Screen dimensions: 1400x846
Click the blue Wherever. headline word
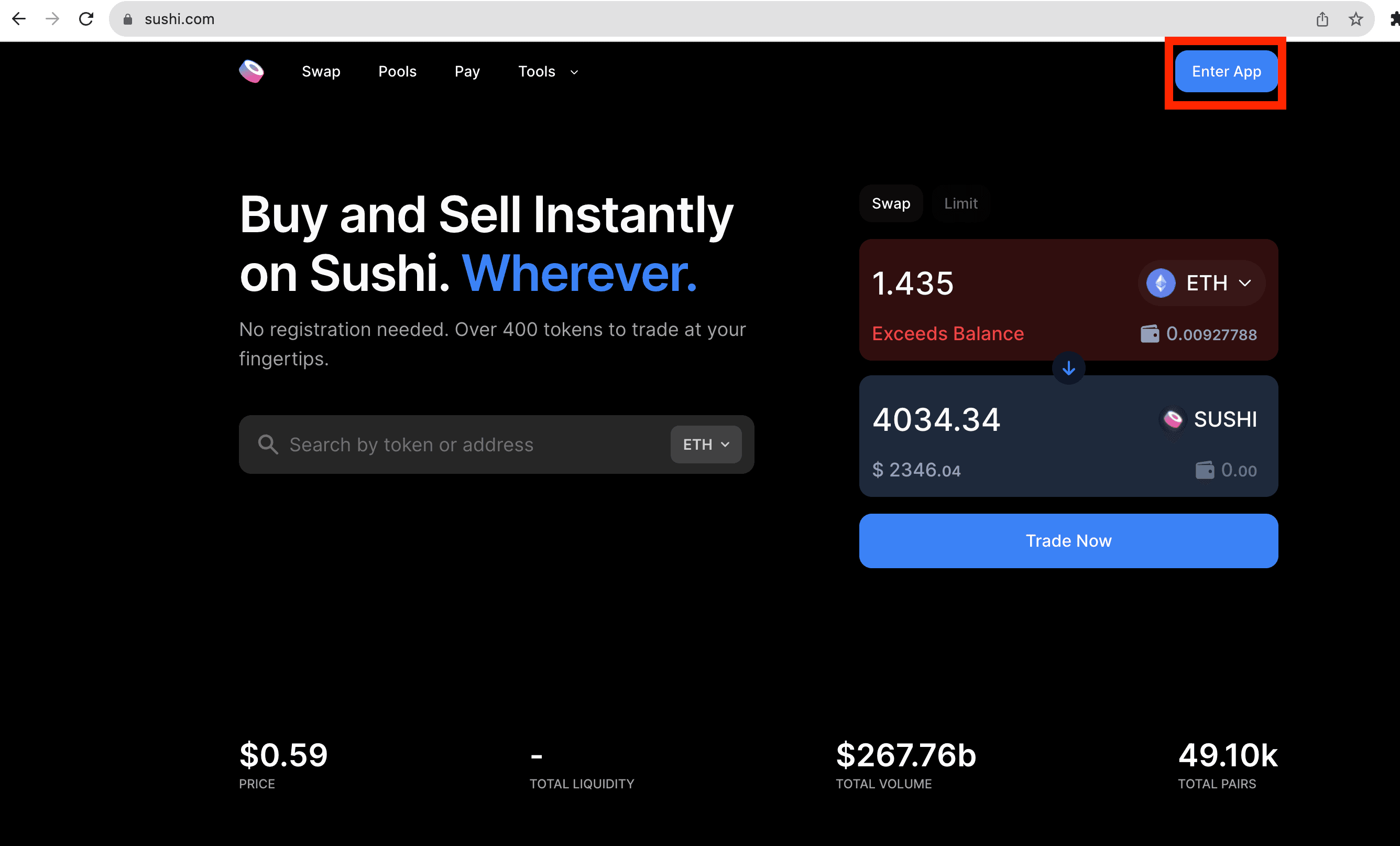[x=579, y=274]
